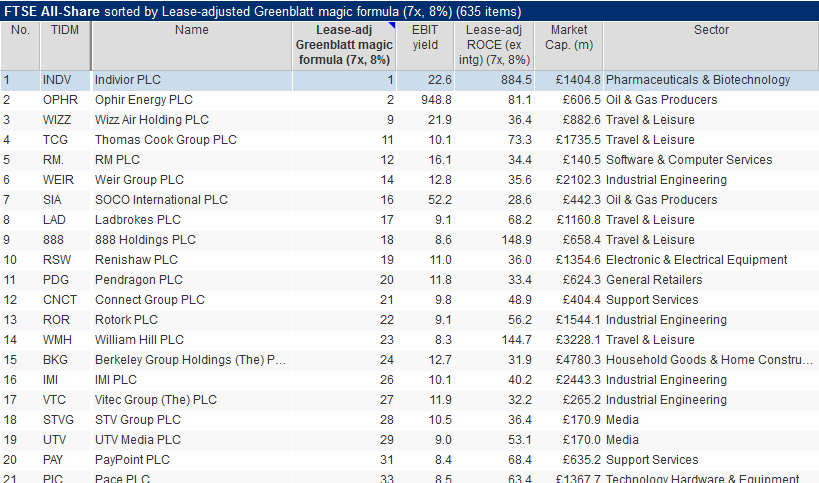This screenshot has height=483, width=819.
Task: Sort by the No. column header
Action: point(20,45)
